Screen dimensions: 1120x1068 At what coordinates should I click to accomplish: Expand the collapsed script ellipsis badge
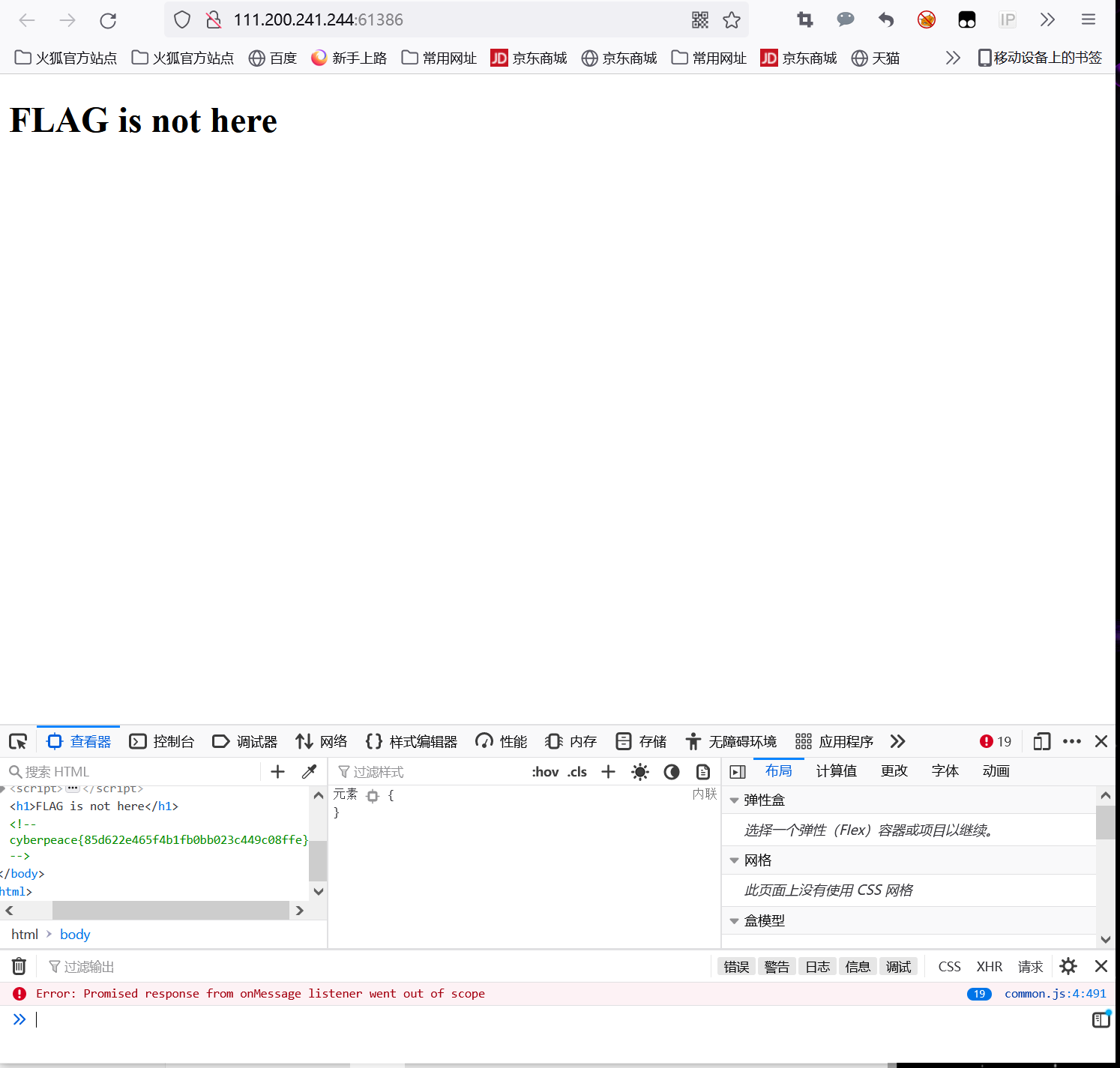click(x=73, y=788)
